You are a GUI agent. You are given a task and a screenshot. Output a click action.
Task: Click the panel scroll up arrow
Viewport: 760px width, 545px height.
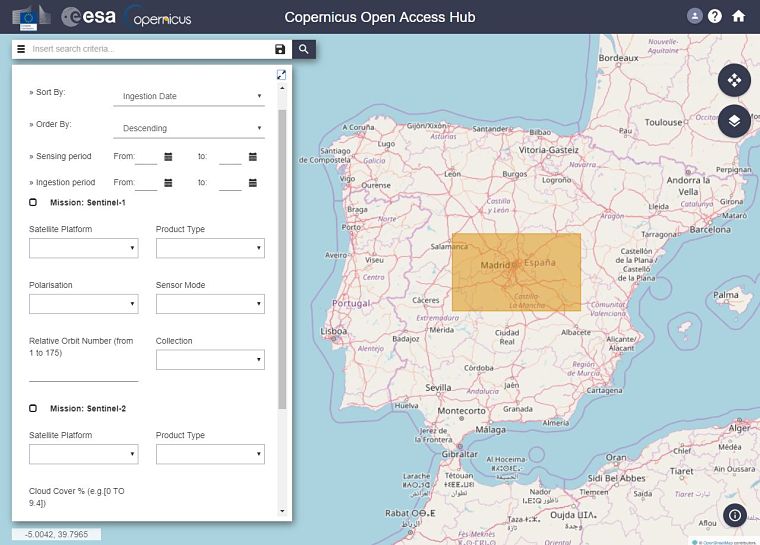point(282,88)
